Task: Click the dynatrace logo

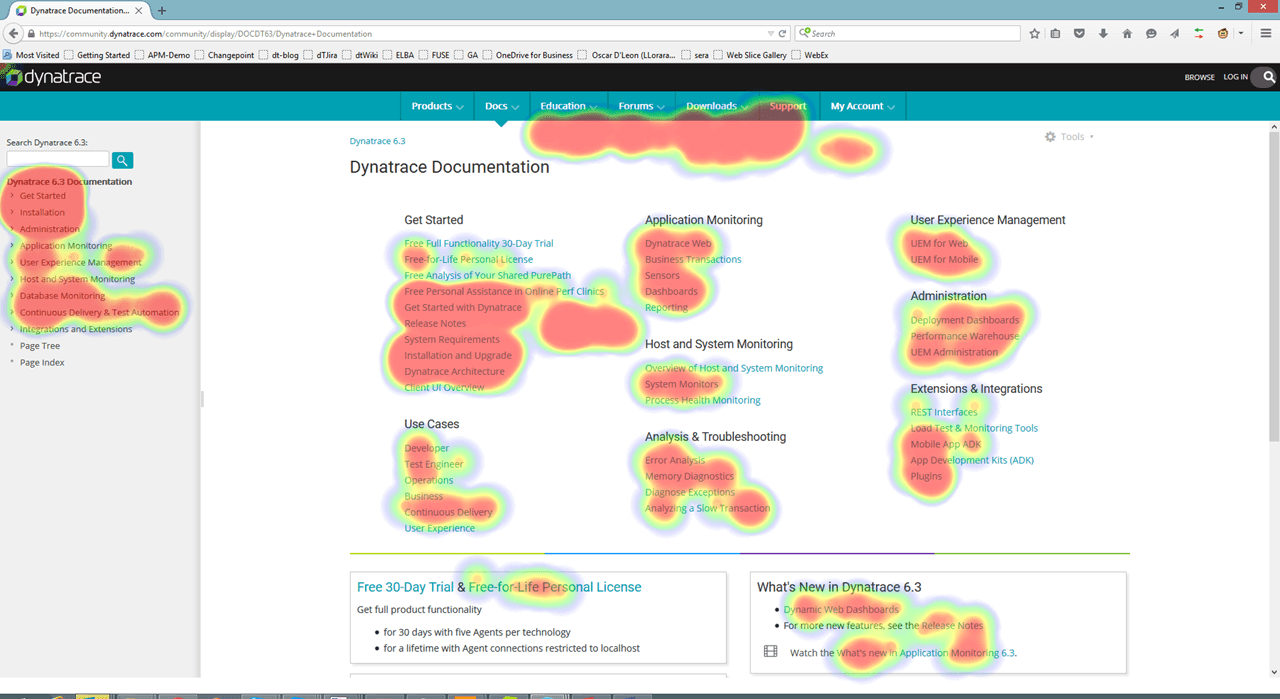Action: pos(51,77)
